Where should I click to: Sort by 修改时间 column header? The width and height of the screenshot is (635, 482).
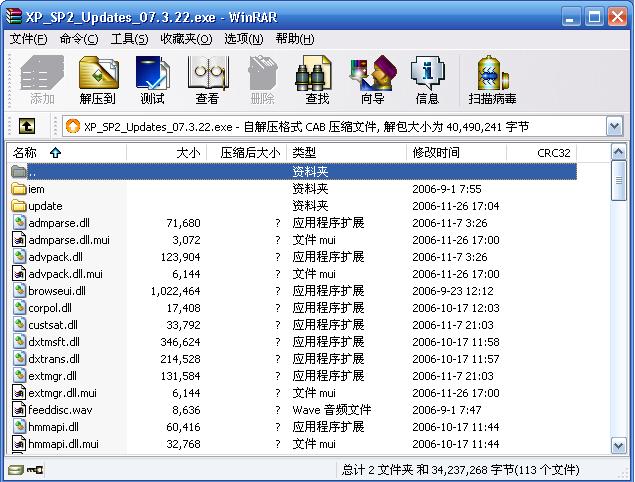[456, 153]
